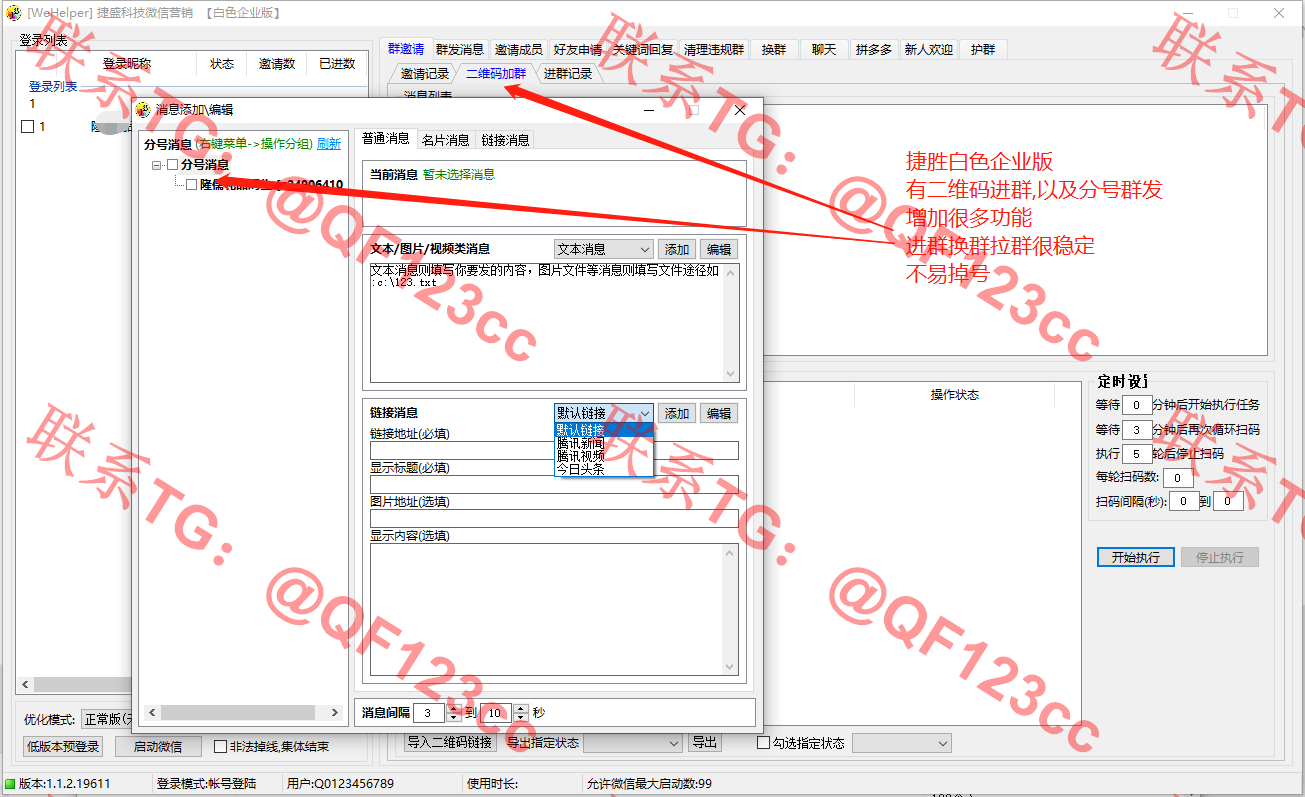The height and width of the screenshot is (797, 1305).
Task: Open the 新人欢迎 main tab
Action: (x=929, y=49)
